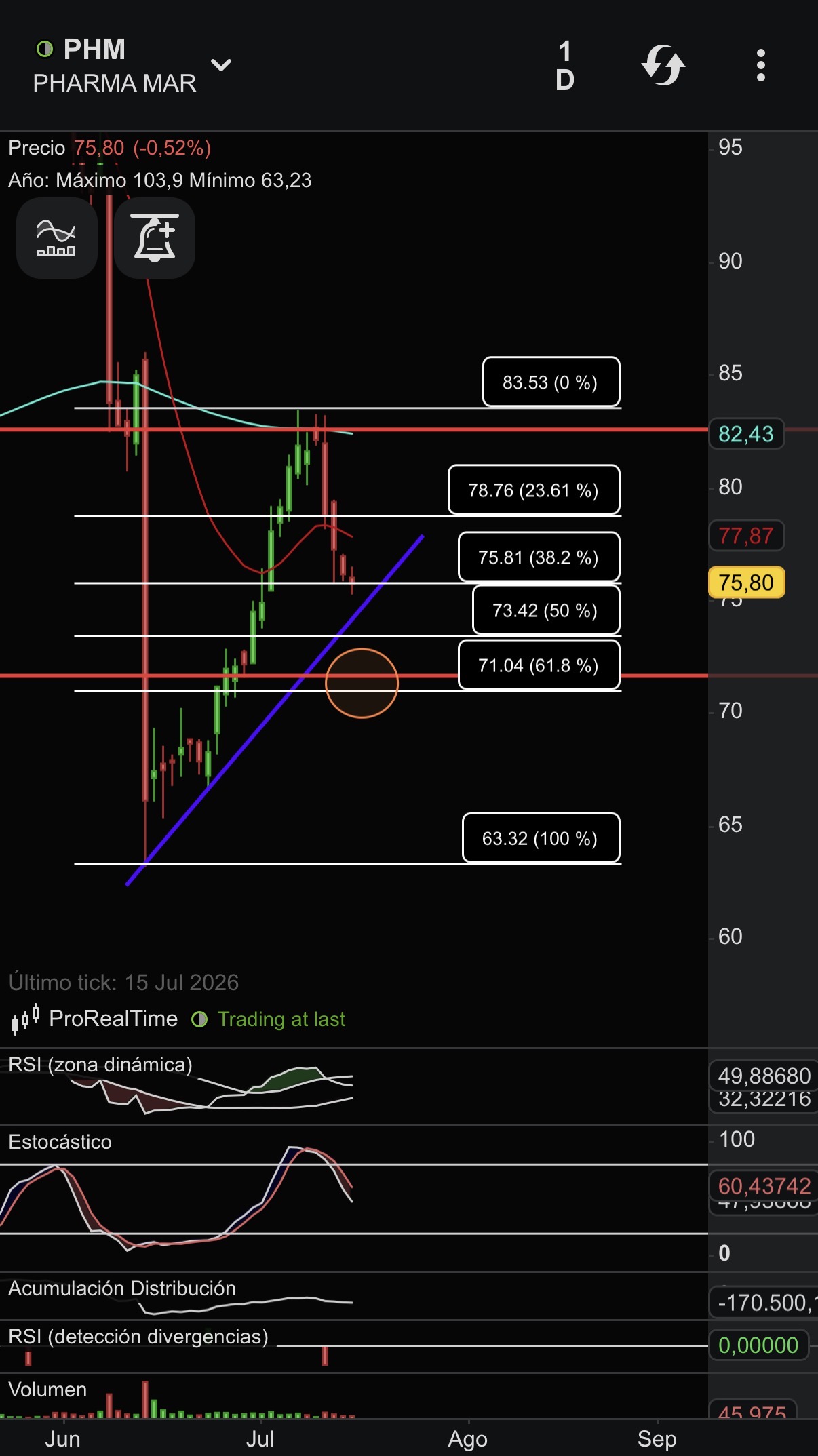Tap the green status circle beside PHM
The image size is (818, 1456).
tap(45, 49)
